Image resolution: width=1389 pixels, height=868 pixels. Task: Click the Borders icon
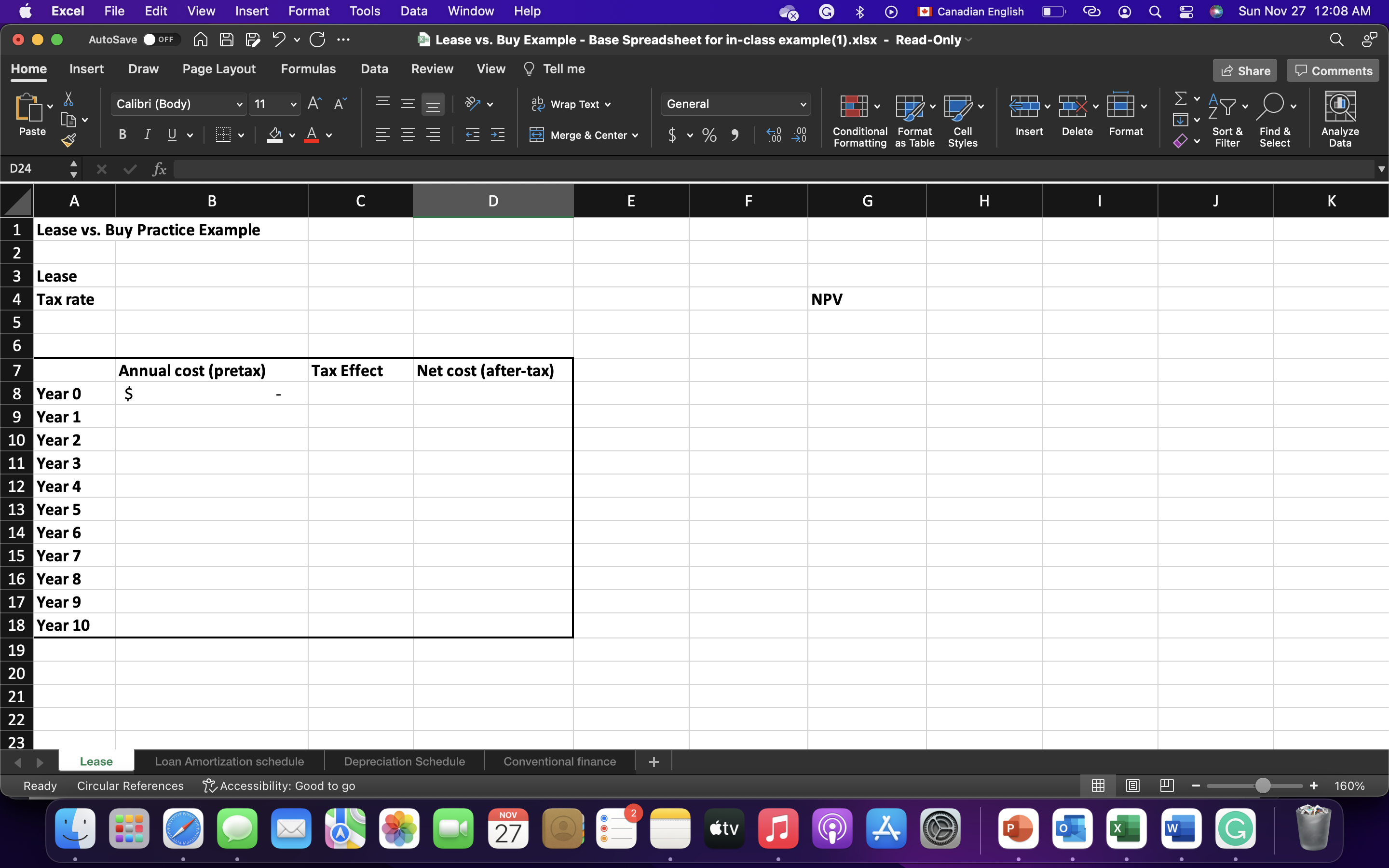coord(223,136)
